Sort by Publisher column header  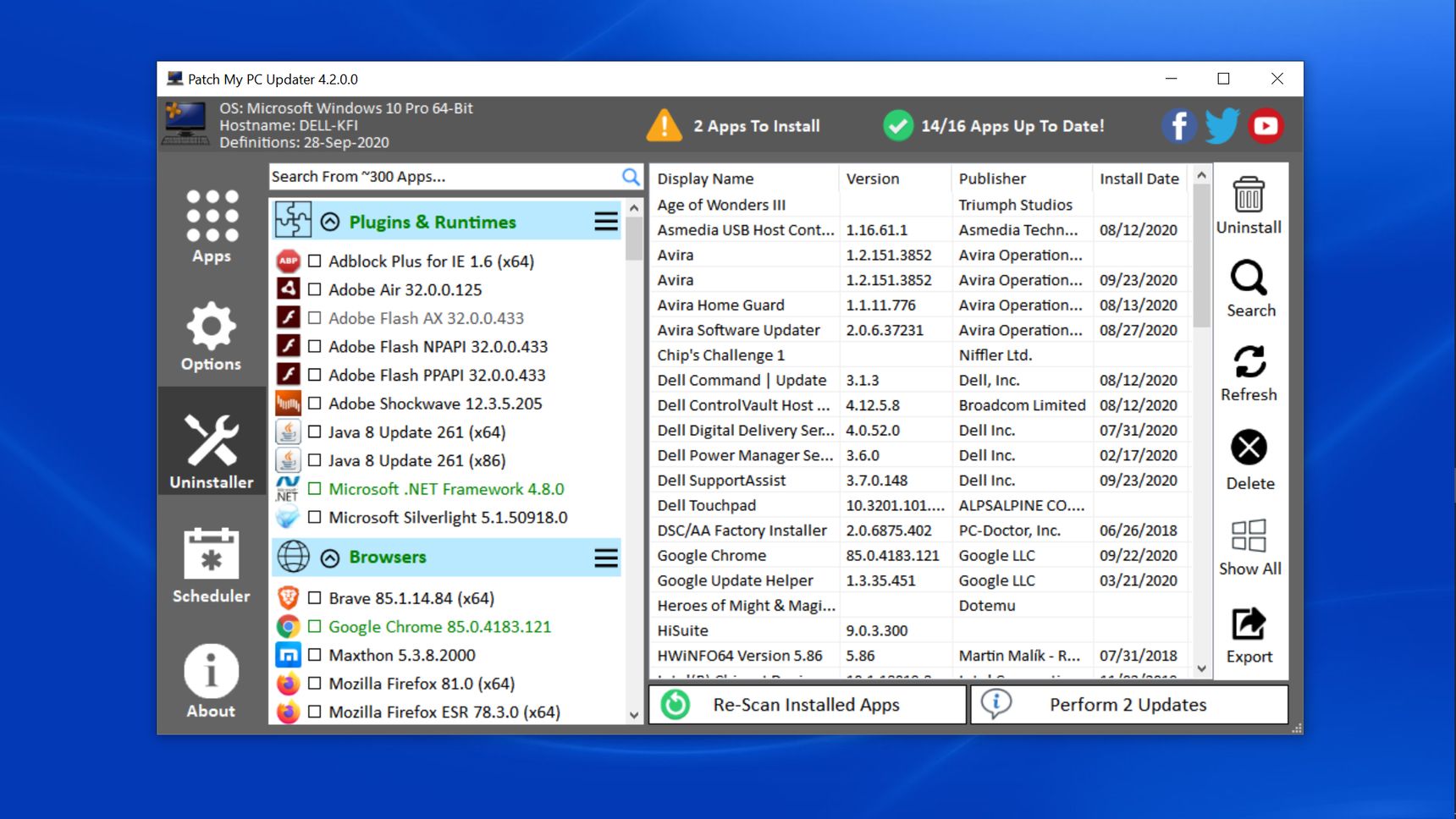pyautogui.click(x=1022, y=179)
